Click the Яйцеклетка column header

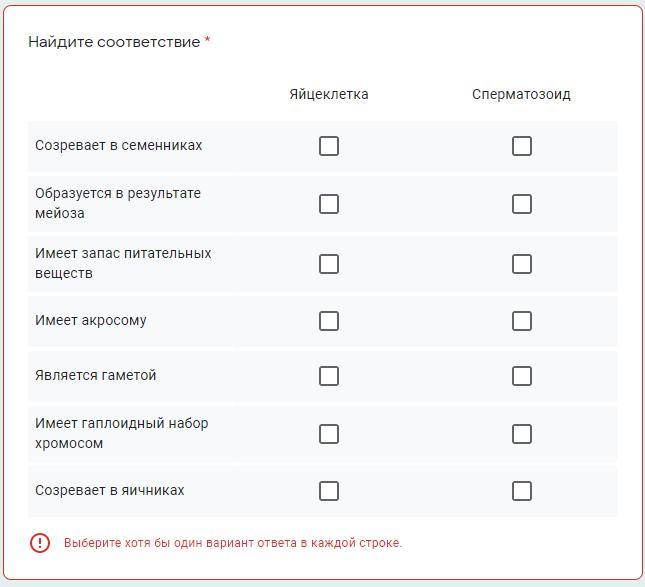tap(329, 94)
